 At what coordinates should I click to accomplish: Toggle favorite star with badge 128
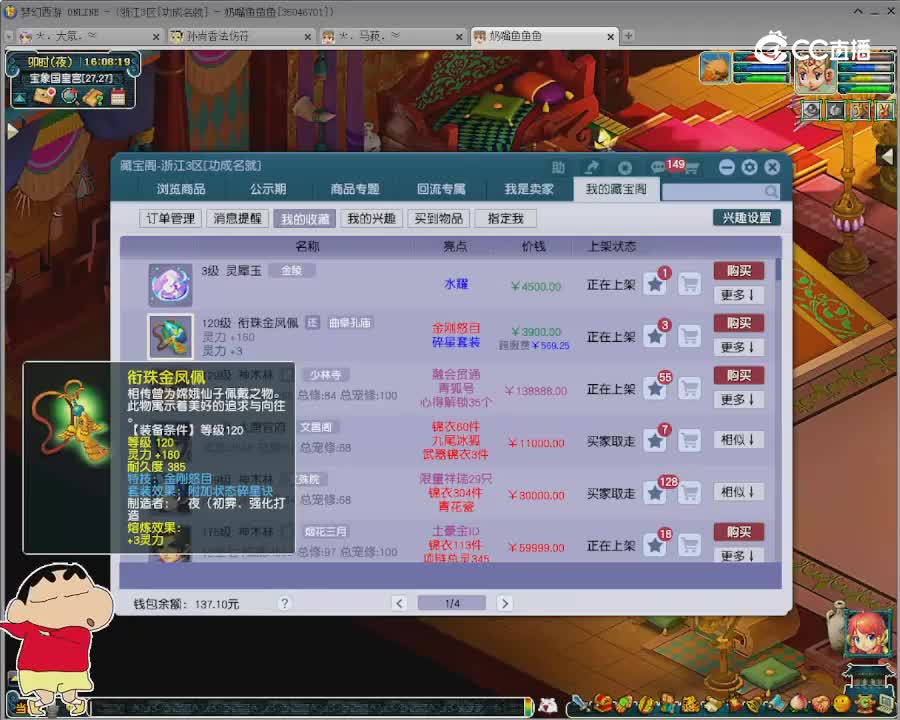coord(655,493)
